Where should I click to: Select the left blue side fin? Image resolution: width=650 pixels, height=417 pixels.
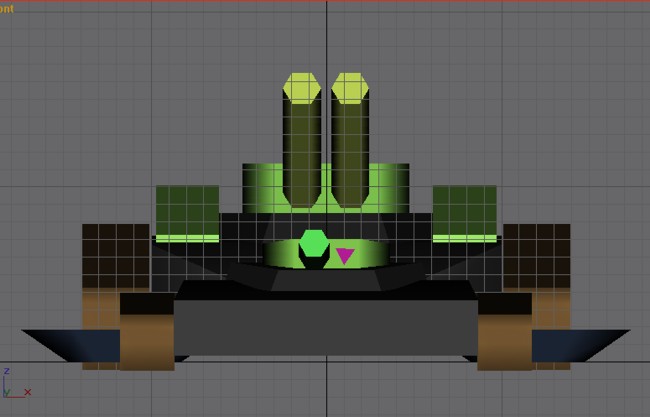coord(60,345)
